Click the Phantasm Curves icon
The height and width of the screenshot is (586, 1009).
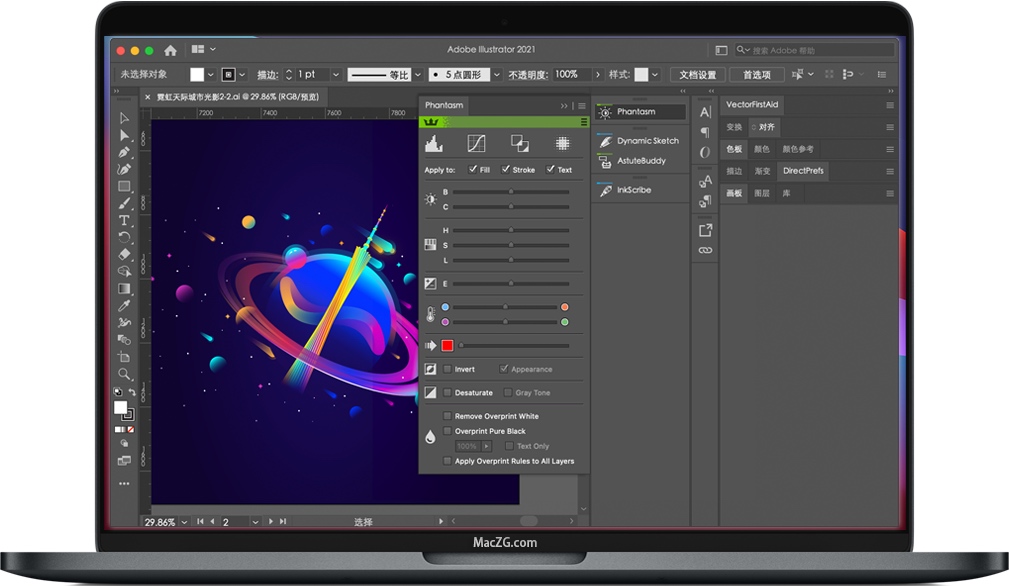(x=477, y=144)
